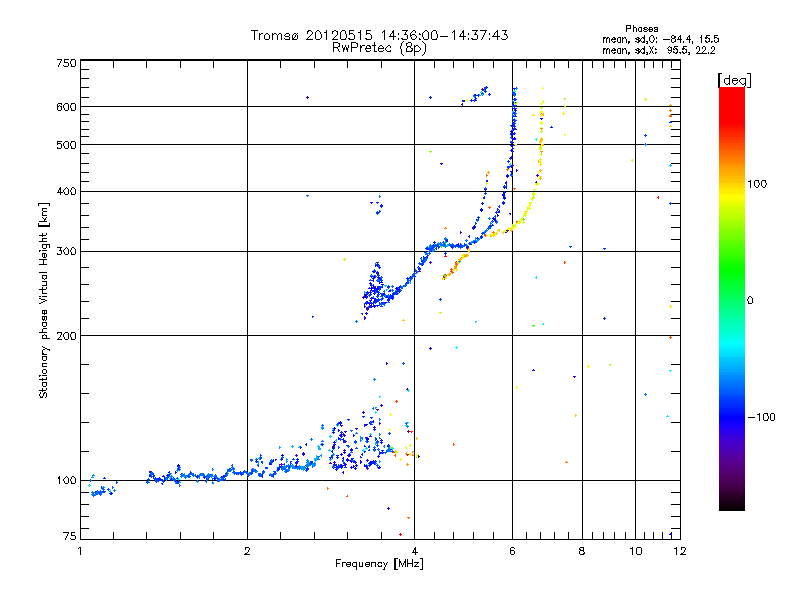Click the y-axis label '750'
Screen dimensions: 800x600
(66, 63)
